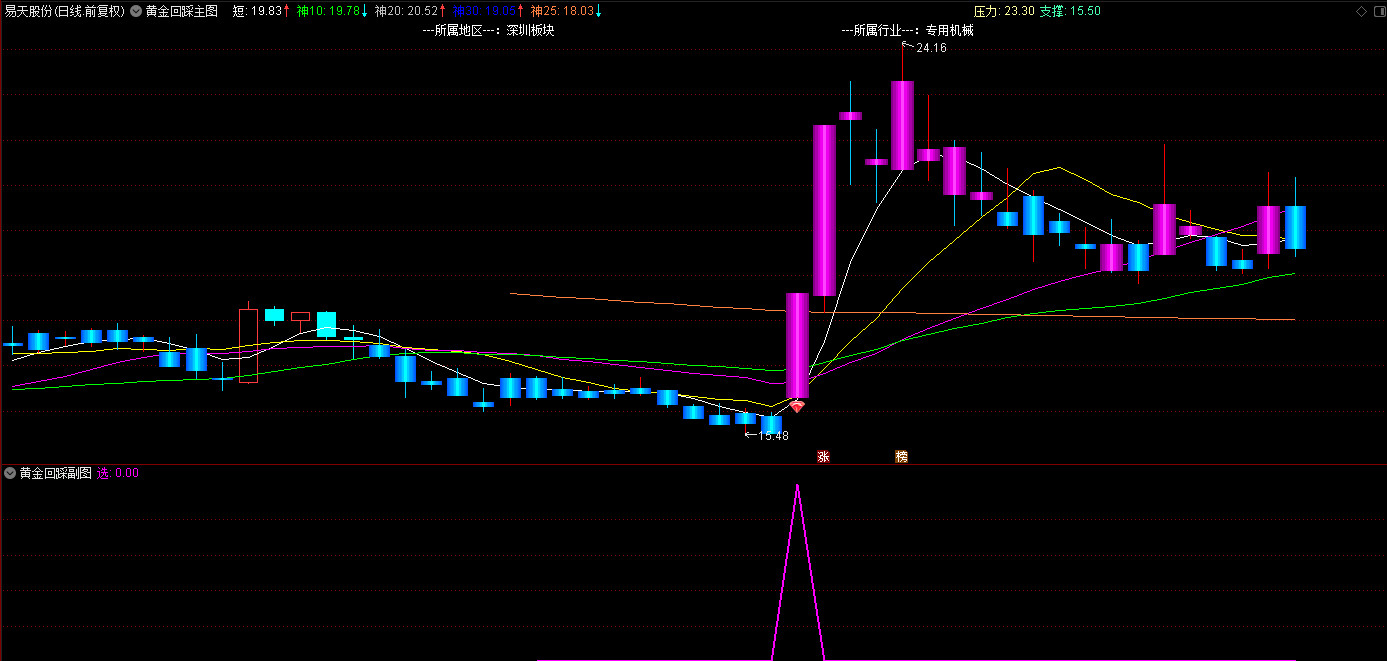Expand the 黄金回踩副图 indicator dropdown
Viewport: 1387px width, 661px height.
pos(10,473)
